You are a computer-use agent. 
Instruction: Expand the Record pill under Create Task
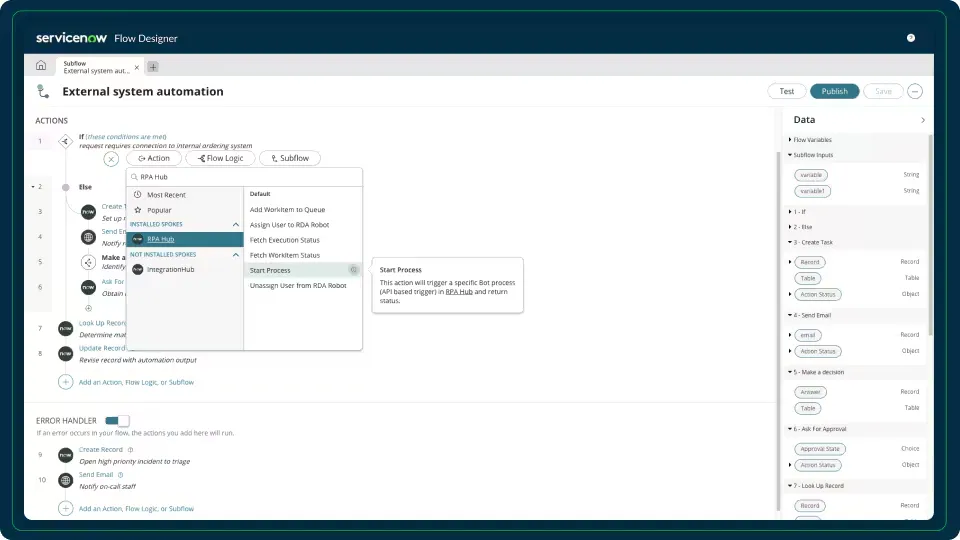click(790, 262)
